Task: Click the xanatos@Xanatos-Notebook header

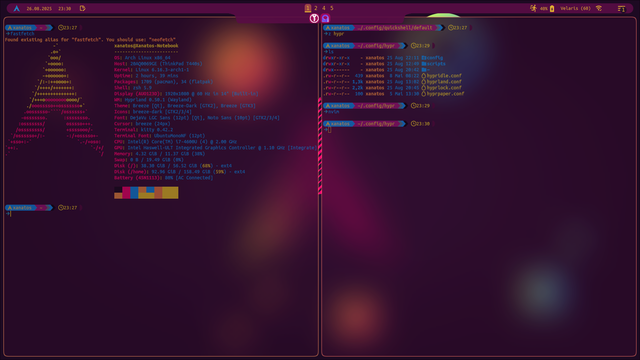Action: [146, 46]
